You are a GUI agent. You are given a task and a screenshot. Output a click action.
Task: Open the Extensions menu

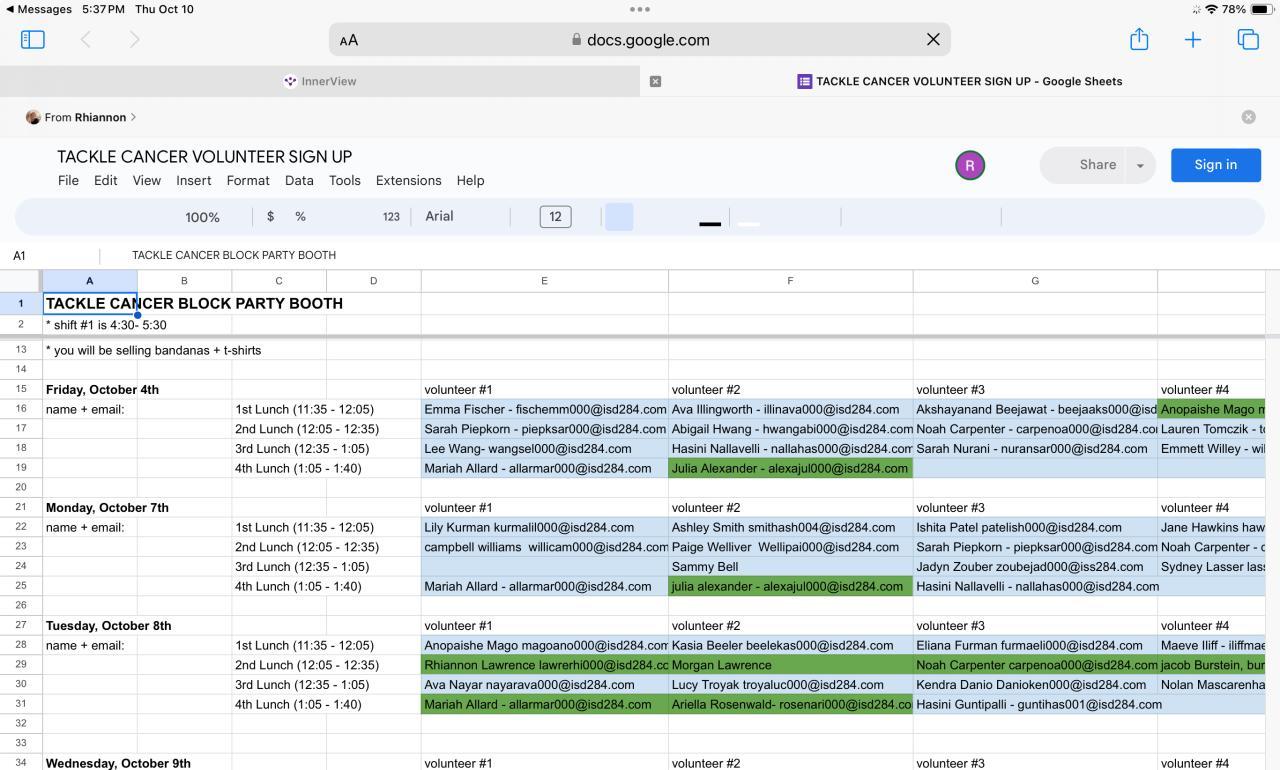(408, 180)
